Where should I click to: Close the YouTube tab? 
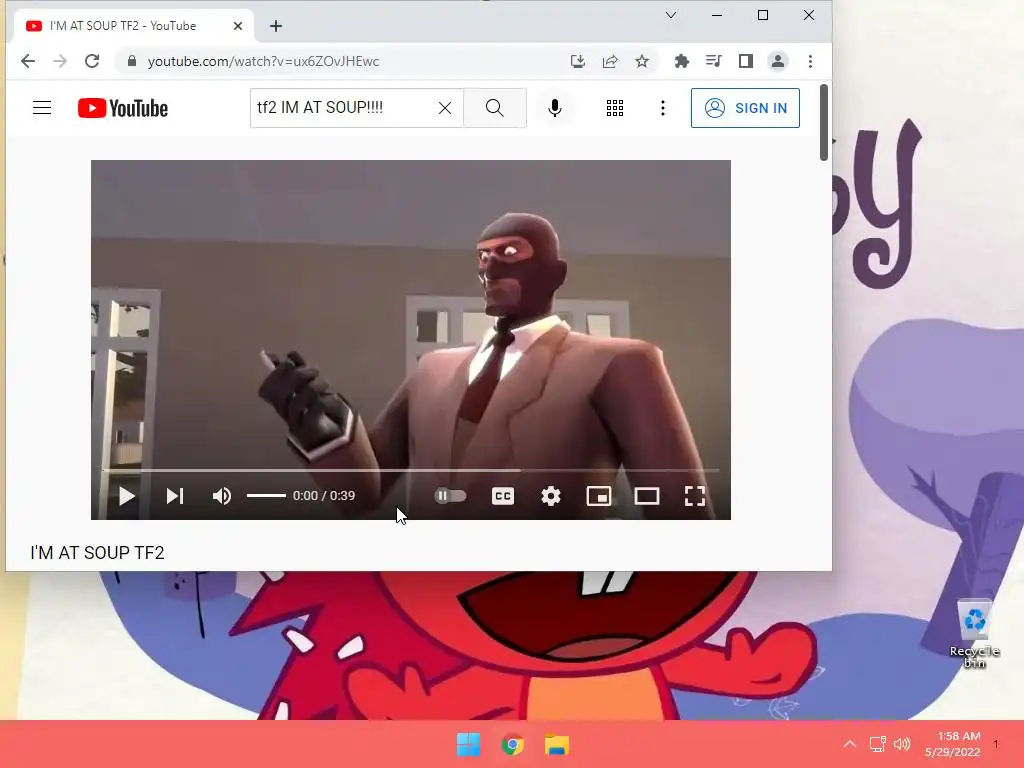tap(238, 26)
